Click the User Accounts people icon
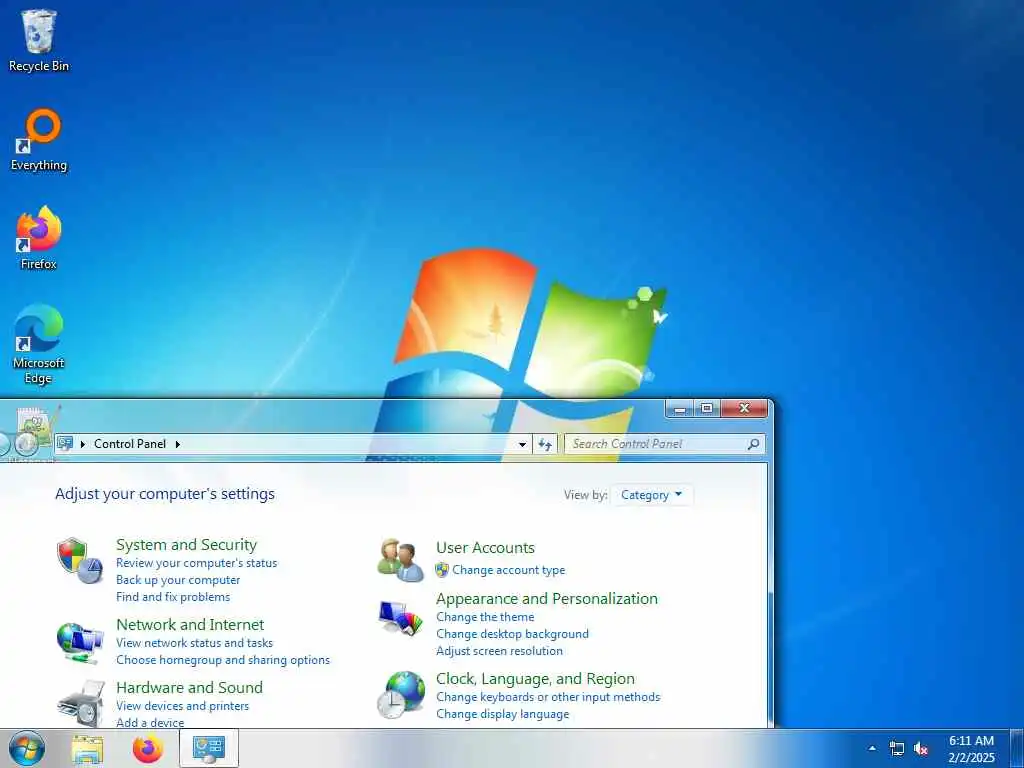Image resolution: width=1024 pixels, height=768 pixels. click(x=400, y=560)
